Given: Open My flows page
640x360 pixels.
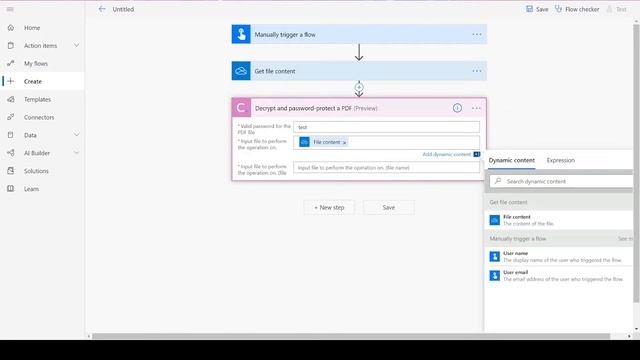Looking at the screenshot, I should (x=36, y=64).
